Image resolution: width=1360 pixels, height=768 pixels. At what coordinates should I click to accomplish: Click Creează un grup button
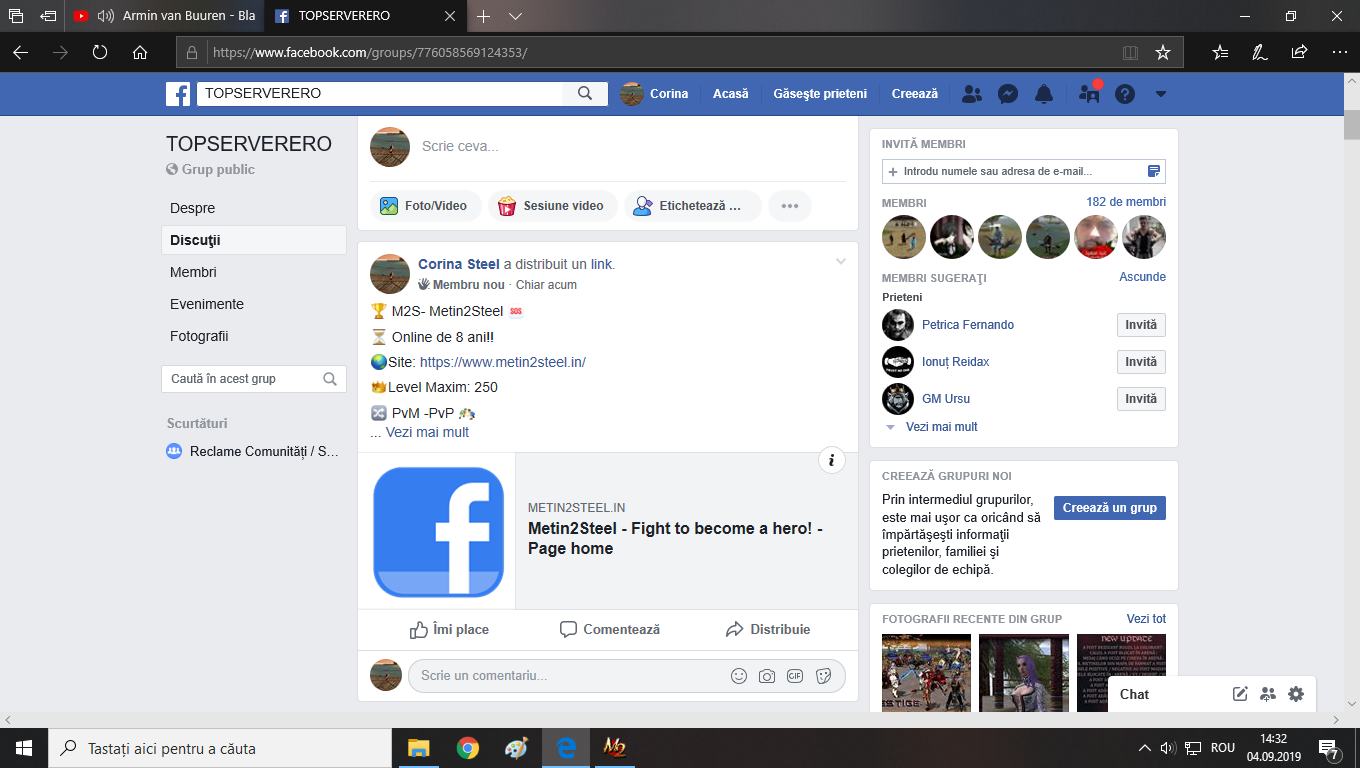coord(1110,508)
